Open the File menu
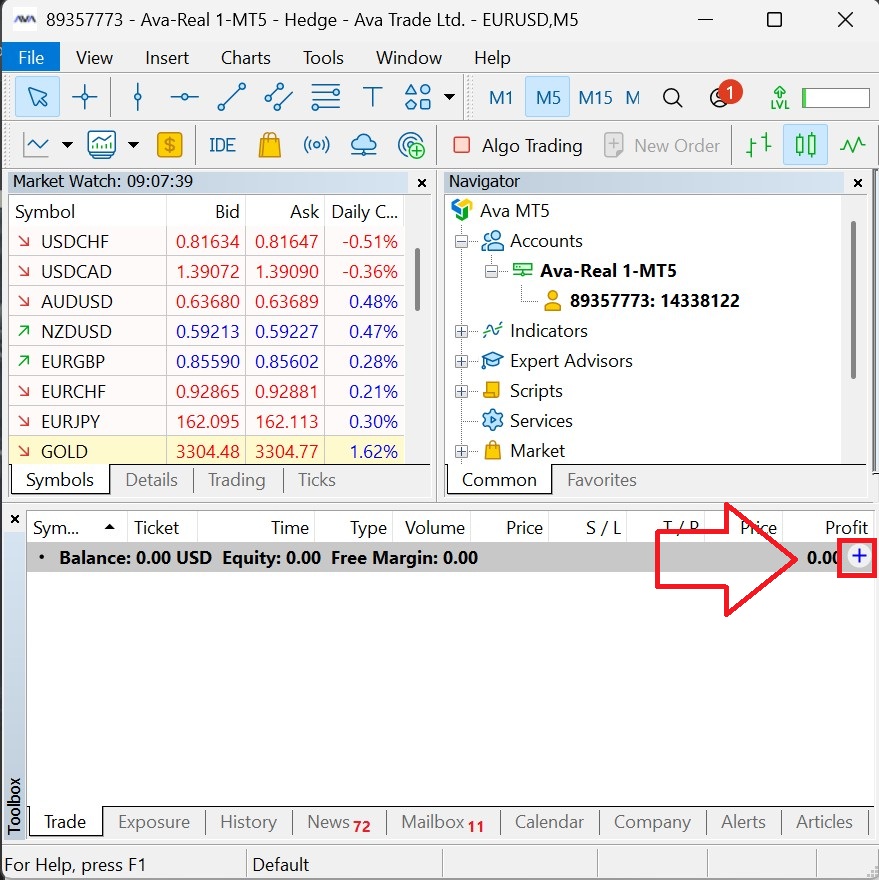This screenshot has height=880, width=879. tap(31, 57)
